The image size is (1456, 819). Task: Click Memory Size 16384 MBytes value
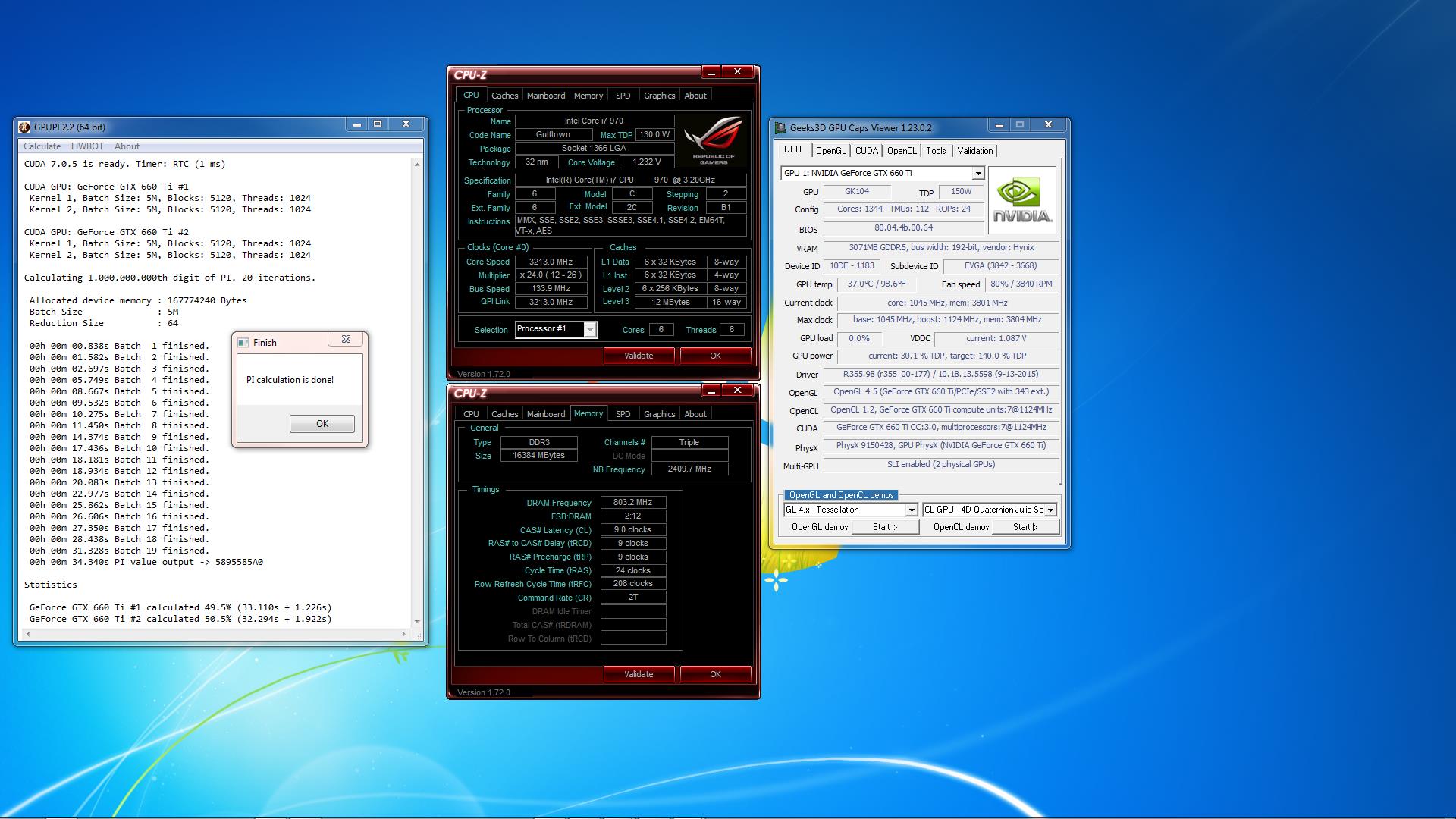[538, 456]
